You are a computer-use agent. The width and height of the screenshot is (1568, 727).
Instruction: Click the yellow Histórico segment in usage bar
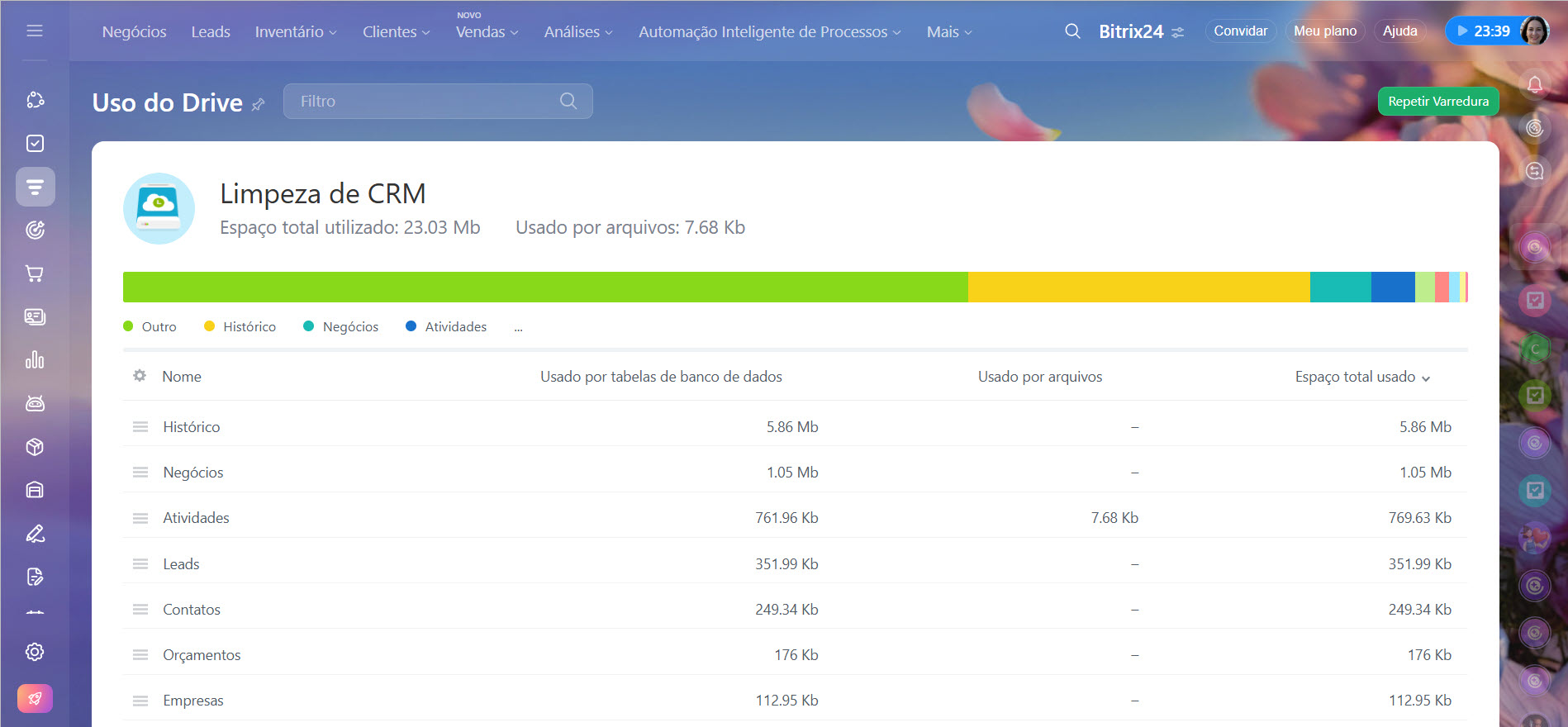pos(1138,287)
